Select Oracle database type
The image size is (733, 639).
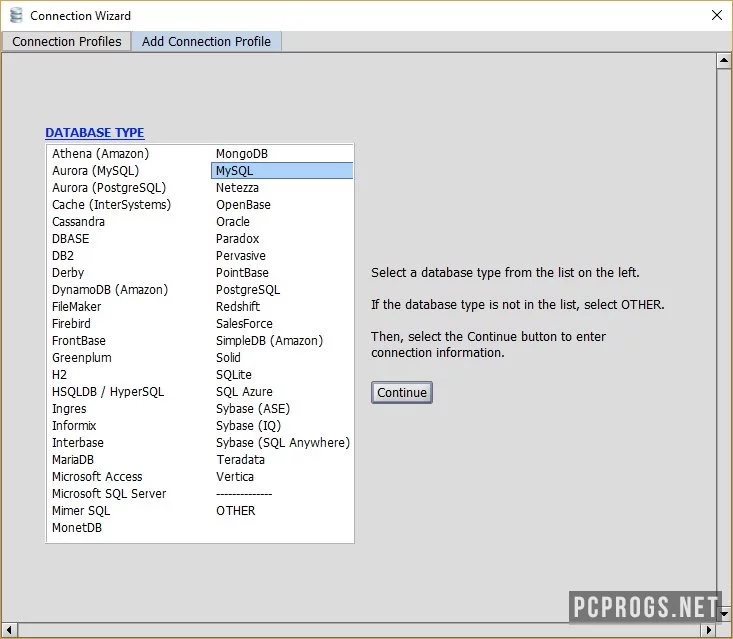tap(232, 222)
